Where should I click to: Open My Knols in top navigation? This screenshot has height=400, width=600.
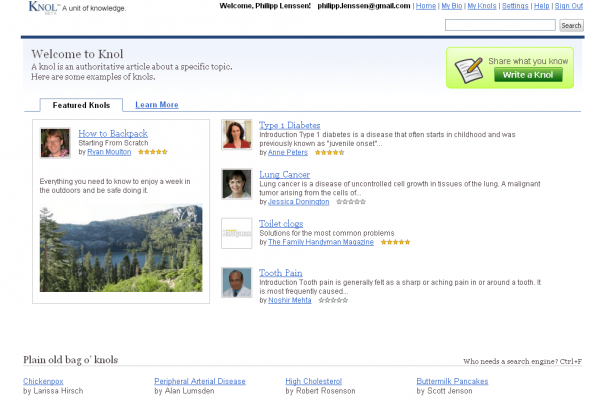click(481, 6)
